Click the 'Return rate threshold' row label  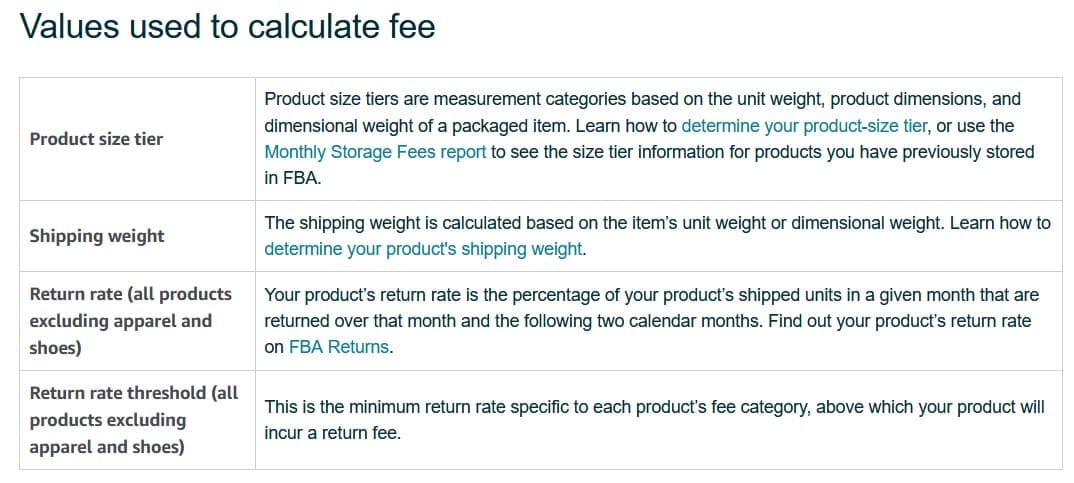point(133,393)
